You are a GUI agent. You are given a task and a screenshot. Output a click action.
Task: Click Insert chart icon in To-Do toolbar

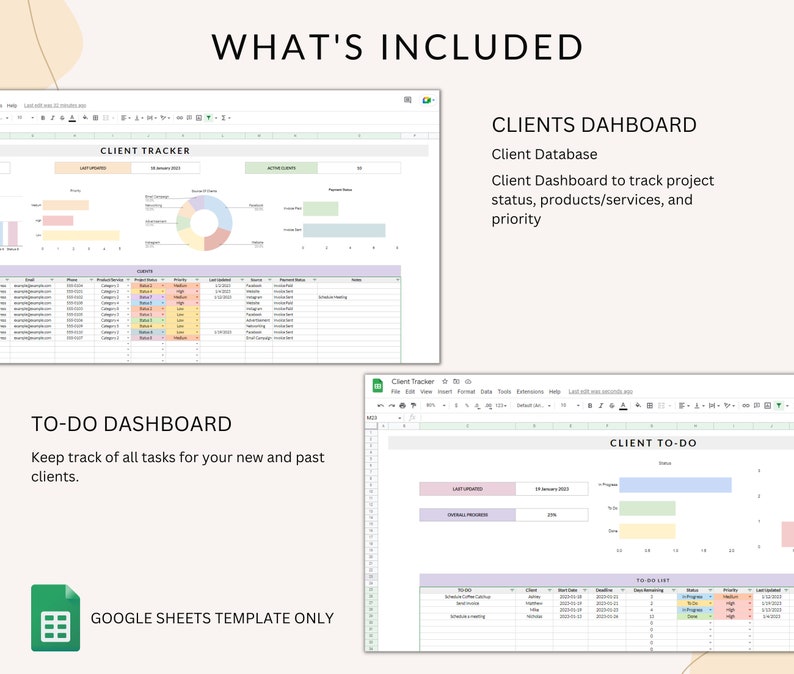point(768,406)
